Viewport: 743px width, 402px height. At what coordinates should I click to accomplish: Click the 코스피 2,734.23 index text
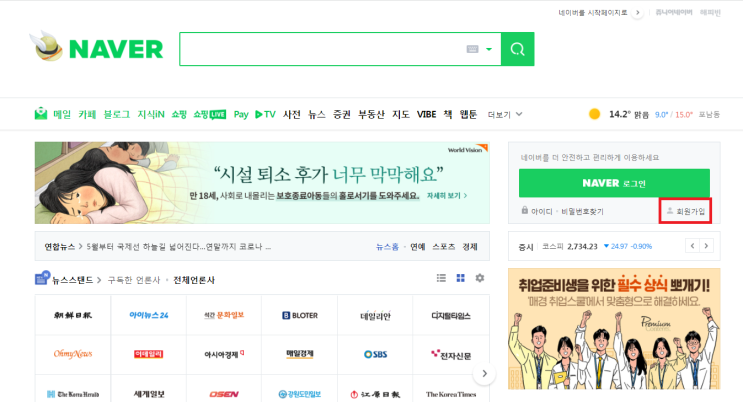point(570,247)
